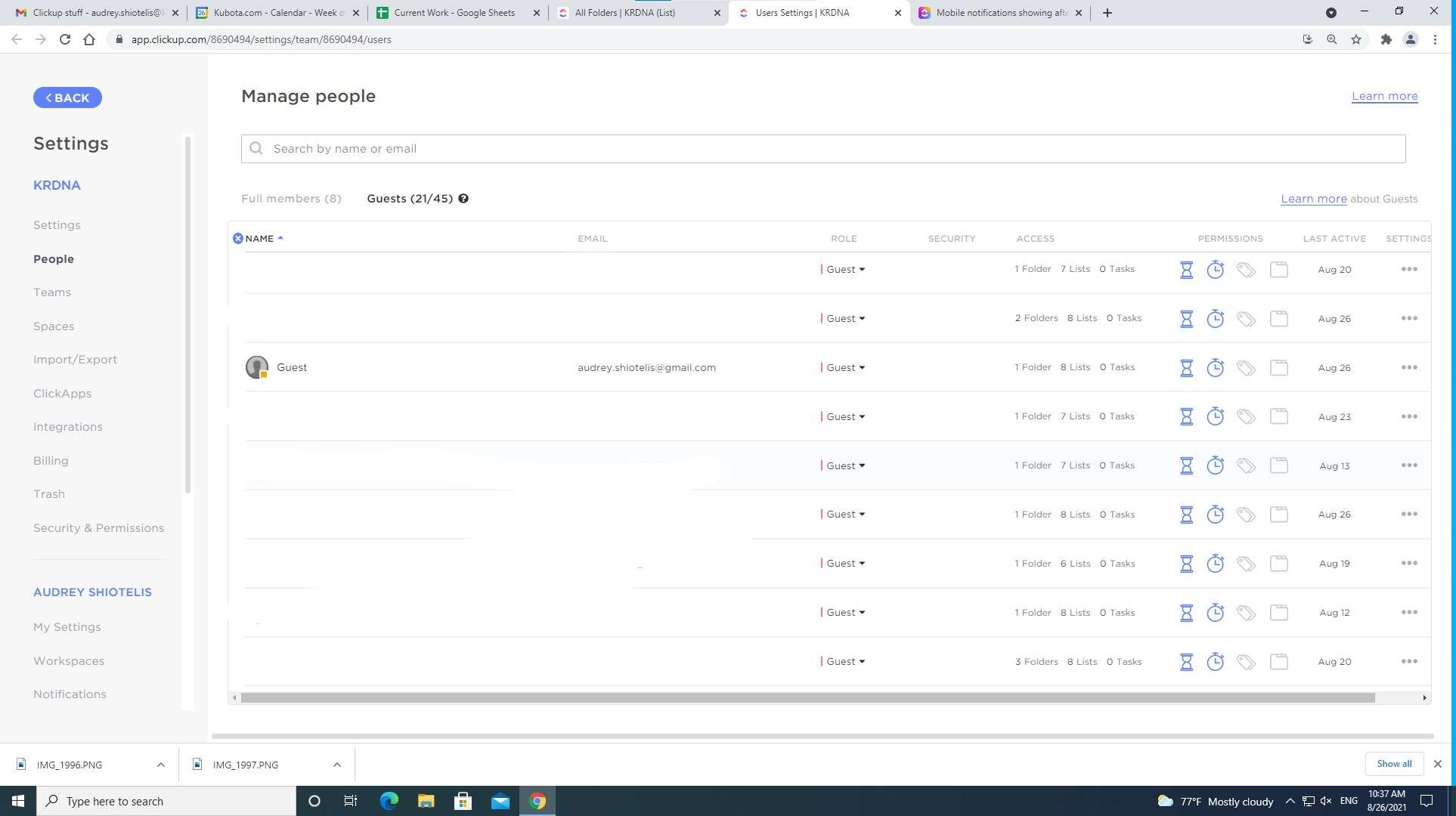
Task: Switch to the Full members (8) tab
Action: (x=291, y=199)
